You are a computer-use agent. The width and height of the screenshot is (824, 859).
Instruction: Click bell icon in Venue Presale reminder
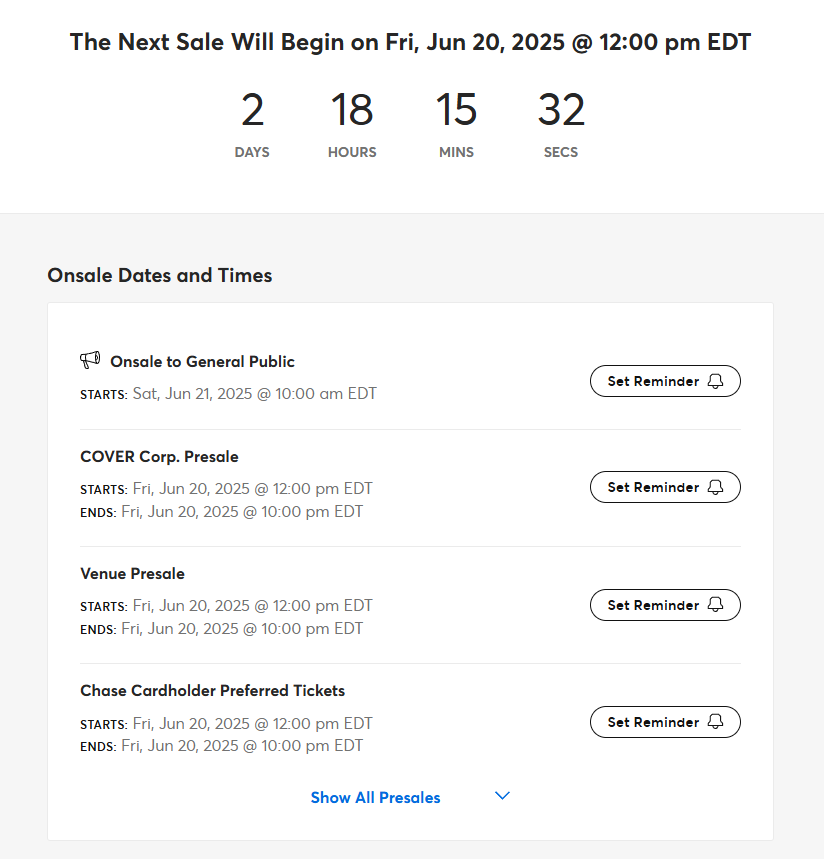point(716,605)
